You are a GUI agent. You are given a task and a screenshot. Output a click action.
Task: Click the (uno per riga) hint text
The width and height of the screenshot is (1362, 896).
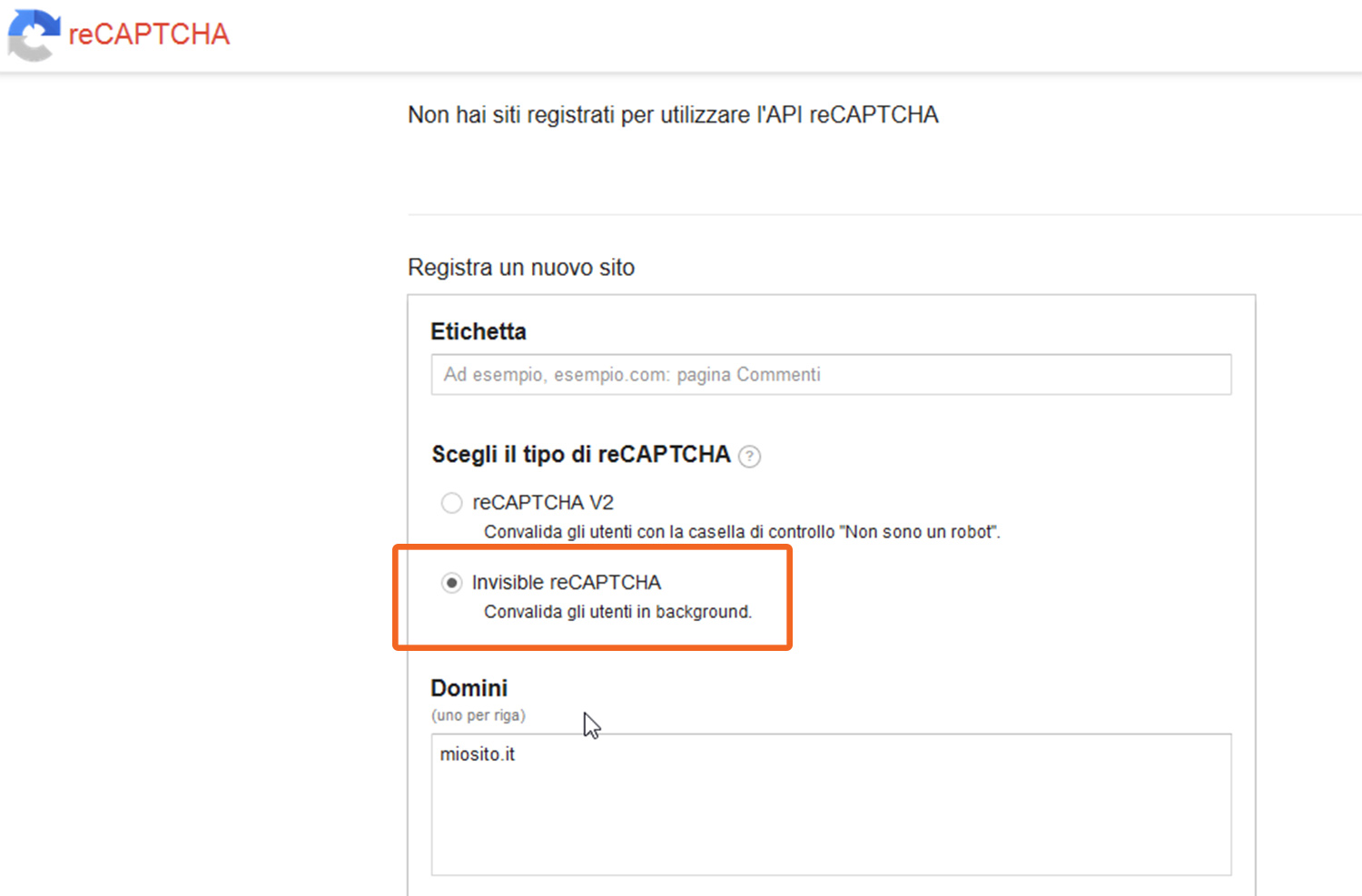(x=479, y=715)
